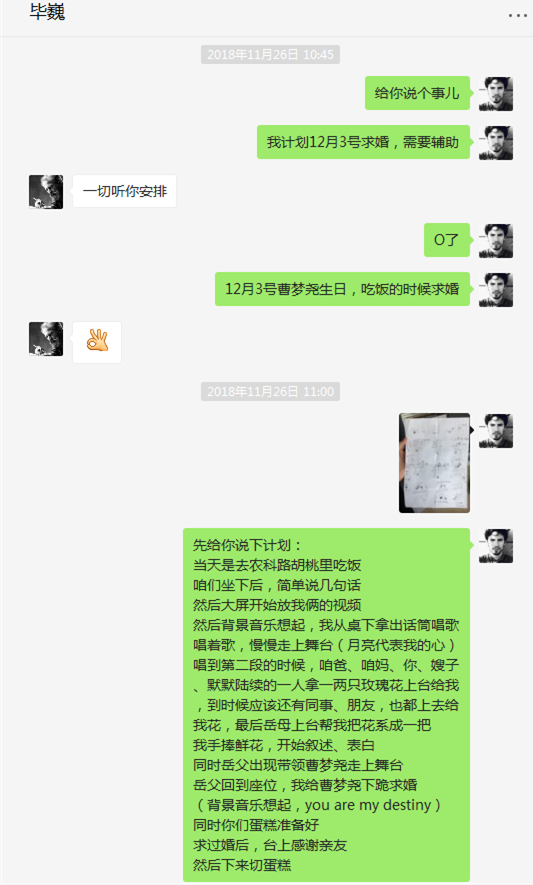Click sender avatar beside the photo message
The width and height of the screenshot is (533, 885).
[496, 431]
